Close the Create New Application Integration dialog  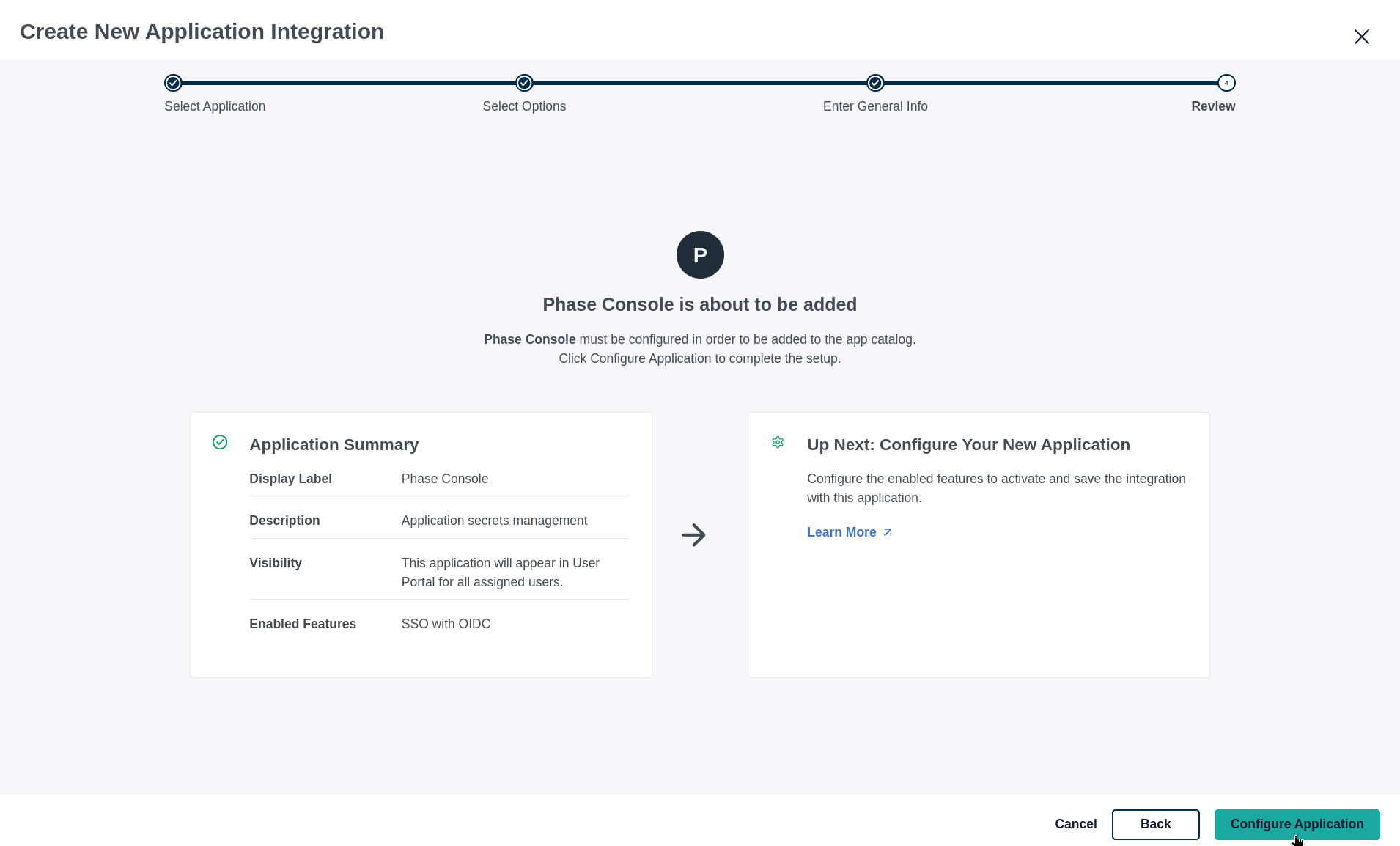(x=1362, y=36)
